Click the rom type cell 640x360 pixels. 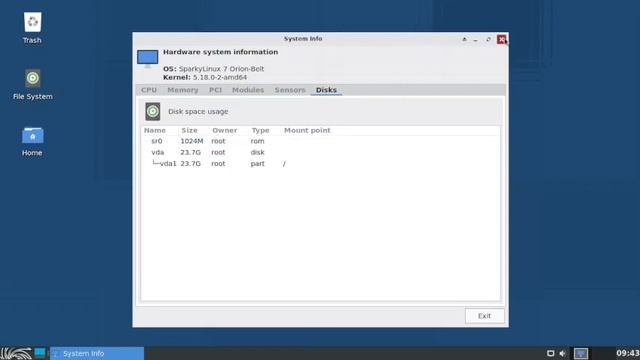(x=258, y=141)
